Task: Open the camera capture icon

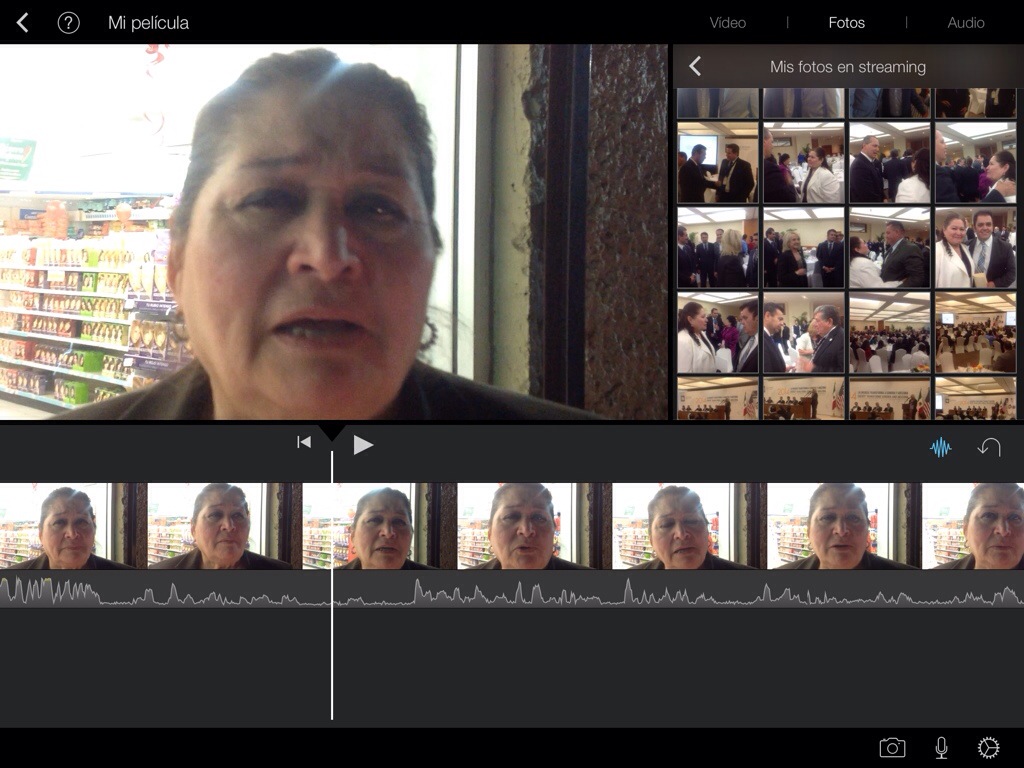Action: click(x=892, y=748)
